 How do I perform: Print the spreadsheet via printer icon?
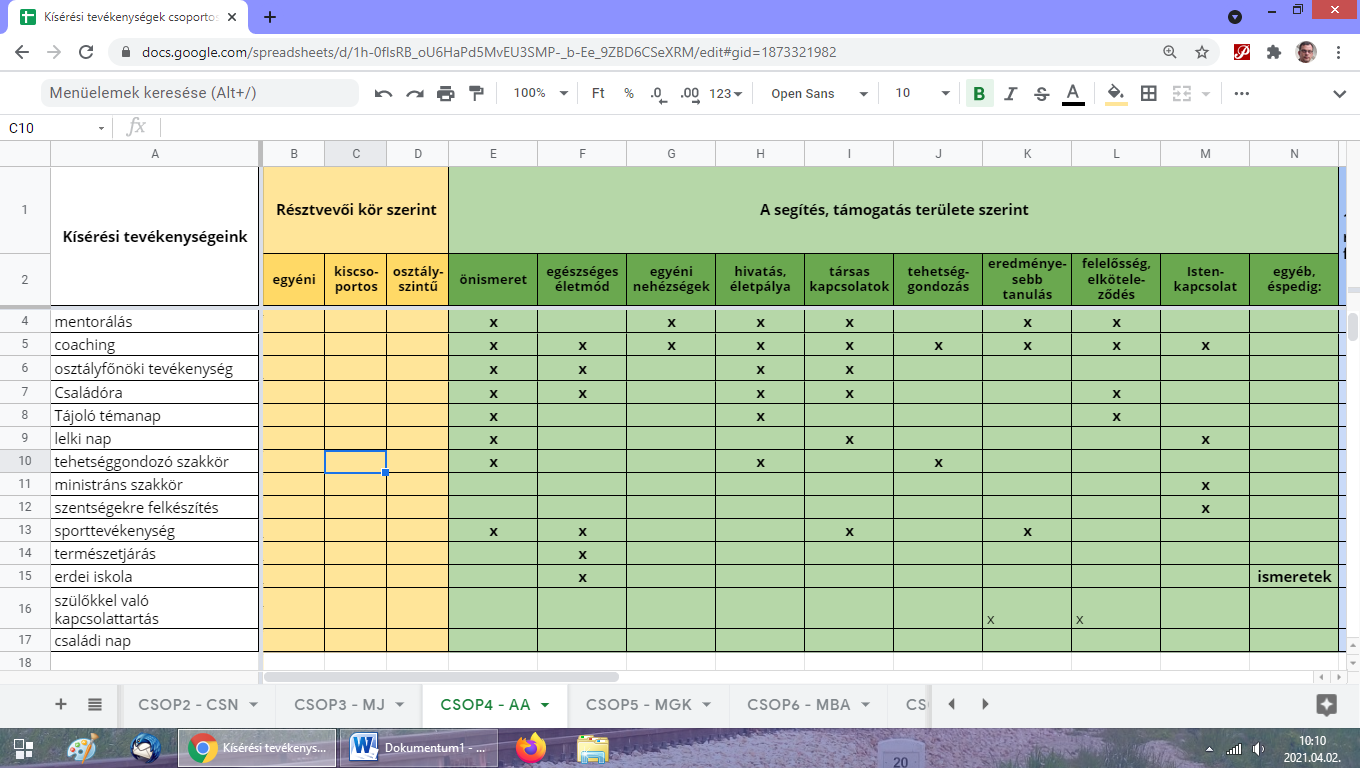point(446,93)
